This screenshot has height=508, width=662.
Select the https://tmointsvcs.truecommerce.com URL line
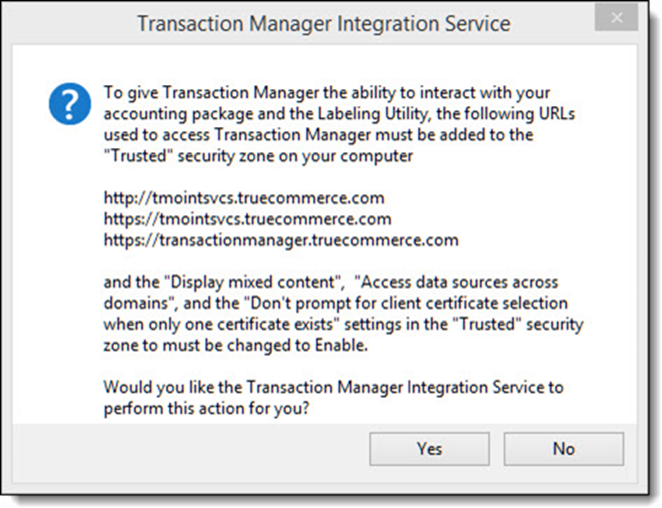click(247, 219)
